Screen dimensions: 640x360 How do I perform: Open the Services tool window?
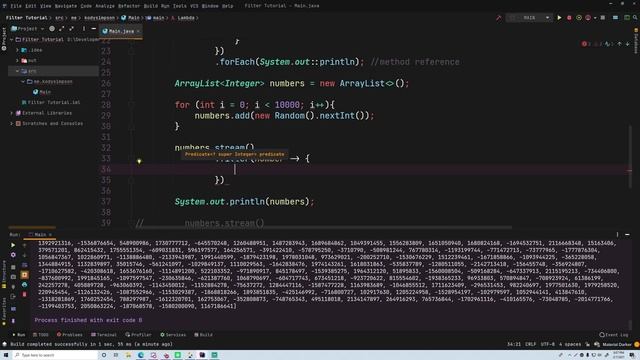click(173, 335)
